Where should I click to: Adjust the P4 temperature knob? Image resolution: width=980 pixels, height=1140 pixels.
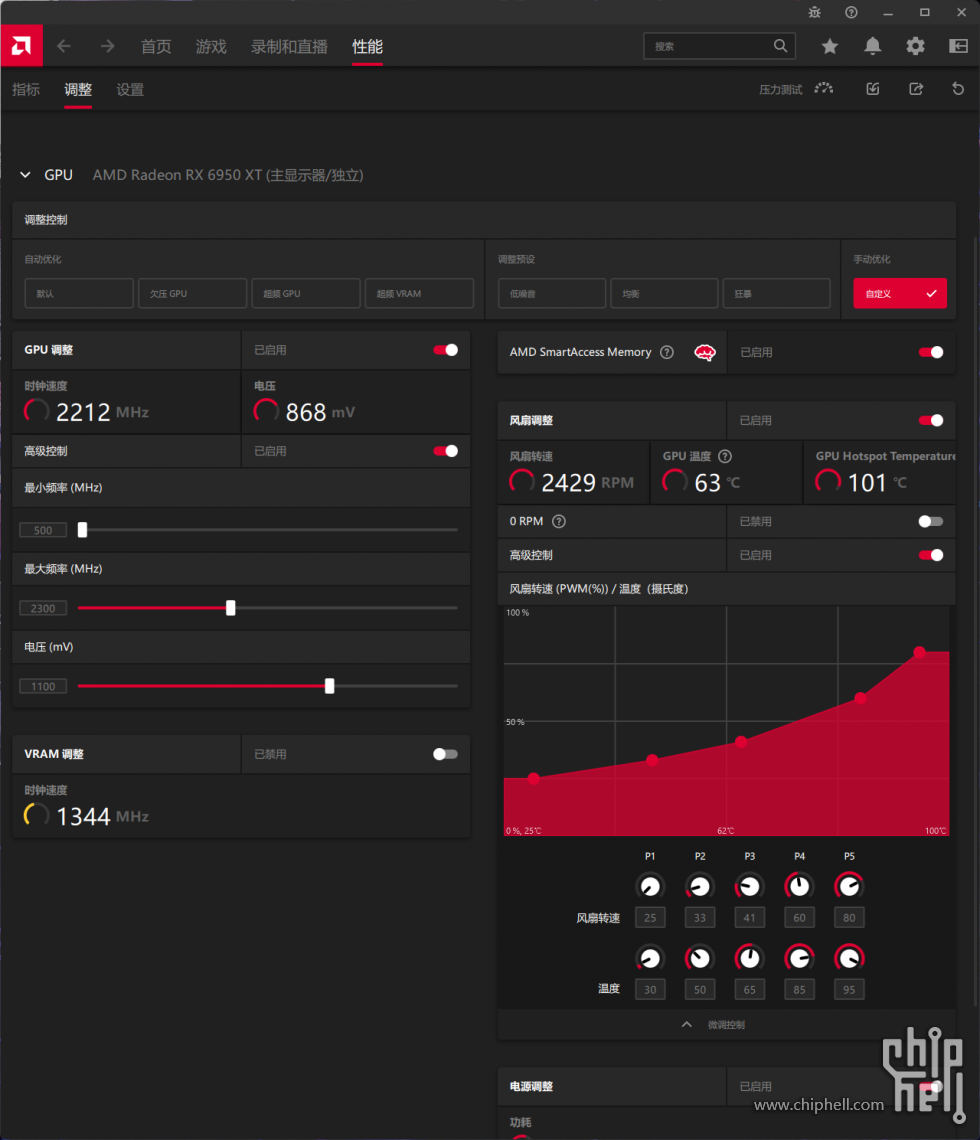[x=799, y=958]
